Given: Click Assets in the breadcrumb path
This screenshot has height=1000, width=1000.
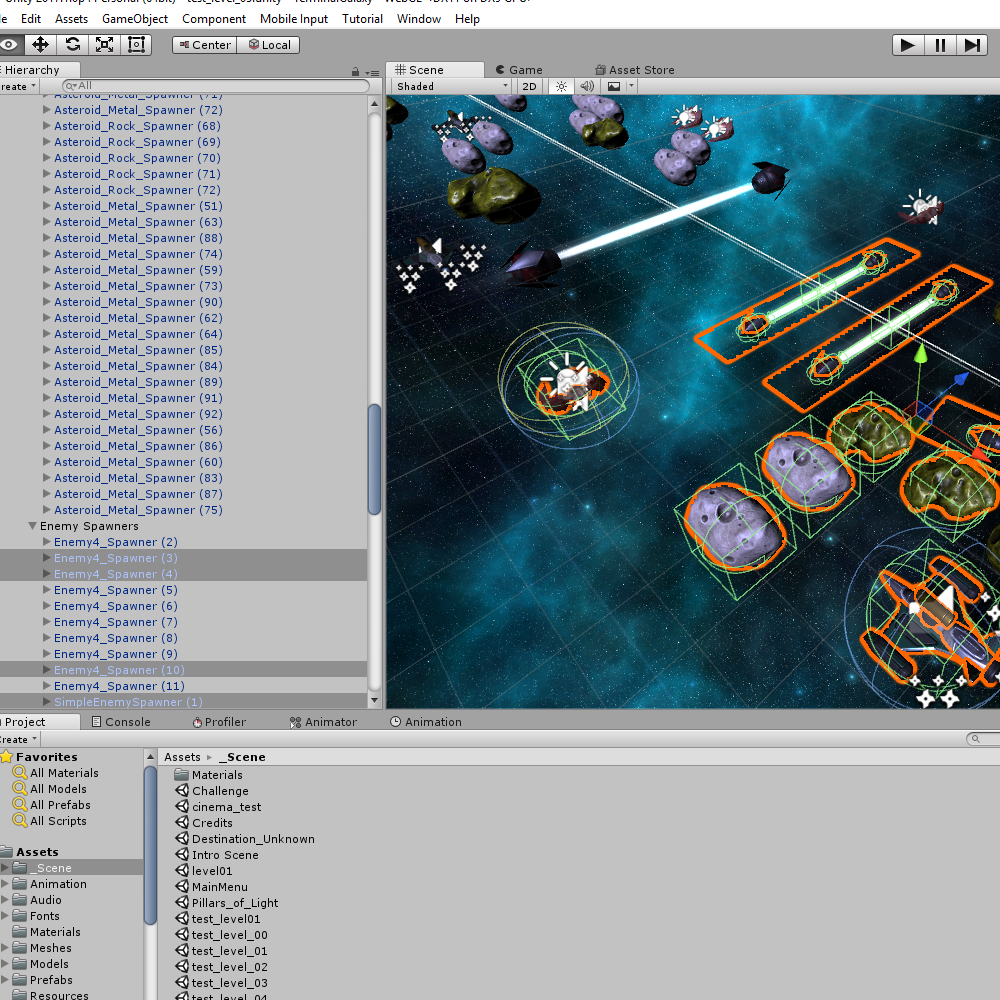Looking at the screenshot, I should (x=182, y=757).
